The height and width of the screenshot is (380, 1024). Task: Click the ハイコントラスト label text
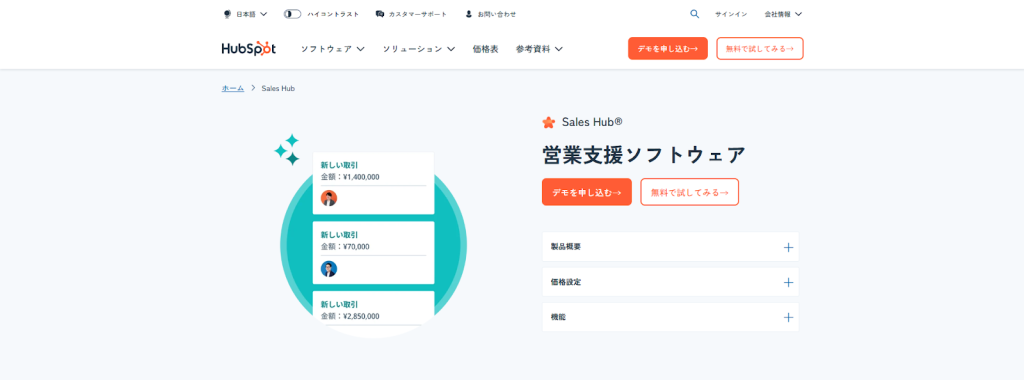[x=332, y=14]
